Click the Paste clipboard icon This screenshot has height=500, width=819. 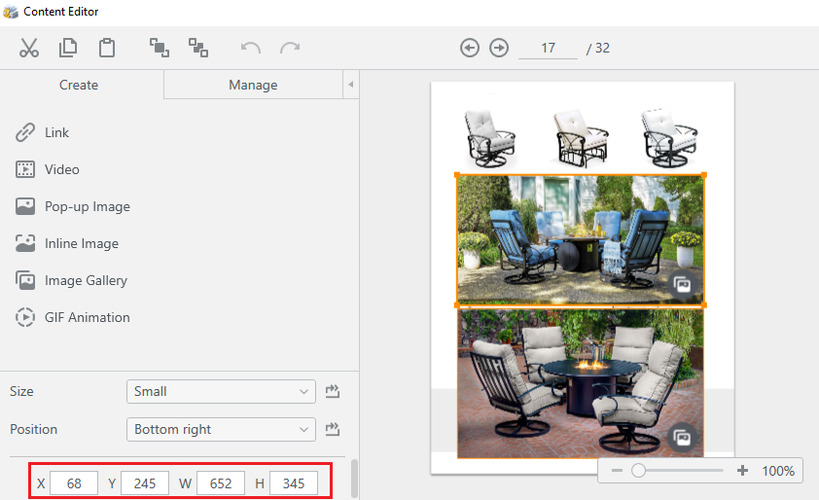pyautogui.click(x=107, y=48)
